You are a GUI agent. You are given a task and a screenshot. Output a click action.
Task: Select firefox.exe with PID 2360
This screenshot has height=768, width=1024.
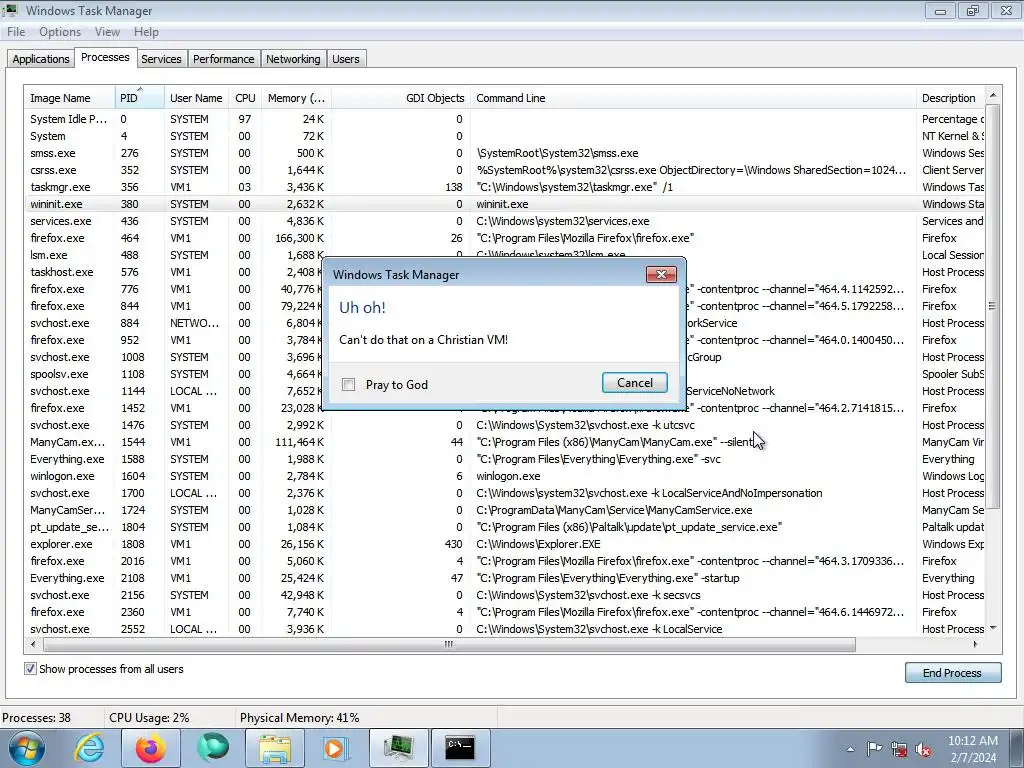[x=504, y=612]
